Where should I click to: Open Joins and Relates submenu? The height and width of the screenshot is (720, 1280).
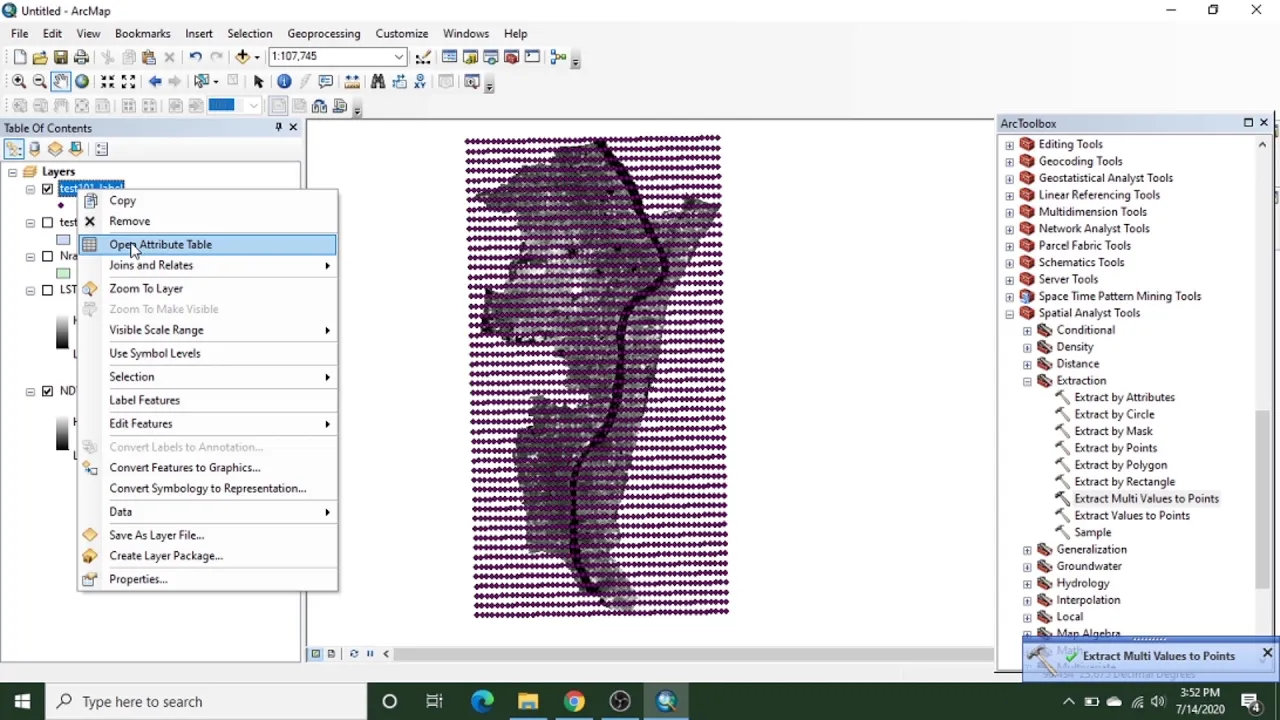(208, 265)
